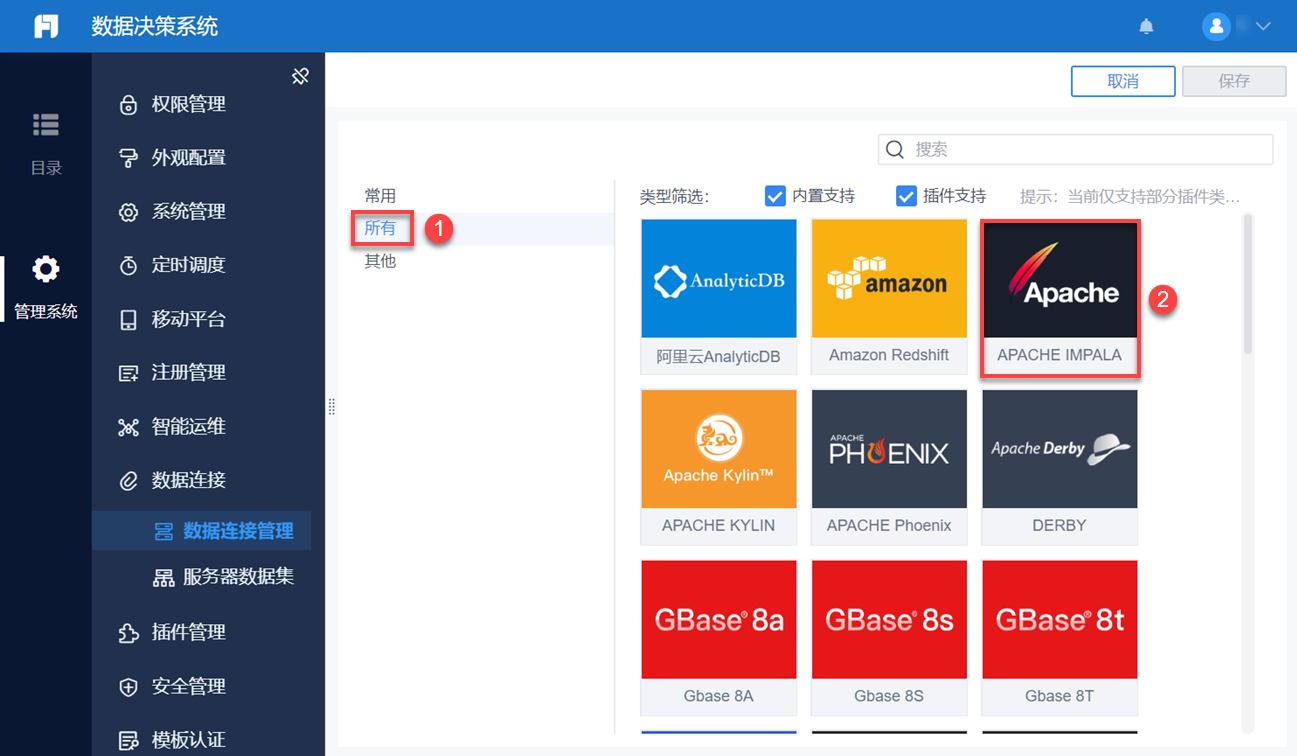Screen dimensions: 1297x756
Task: Click the 智能运维 network icon
Action: click(x=128, y=427)
